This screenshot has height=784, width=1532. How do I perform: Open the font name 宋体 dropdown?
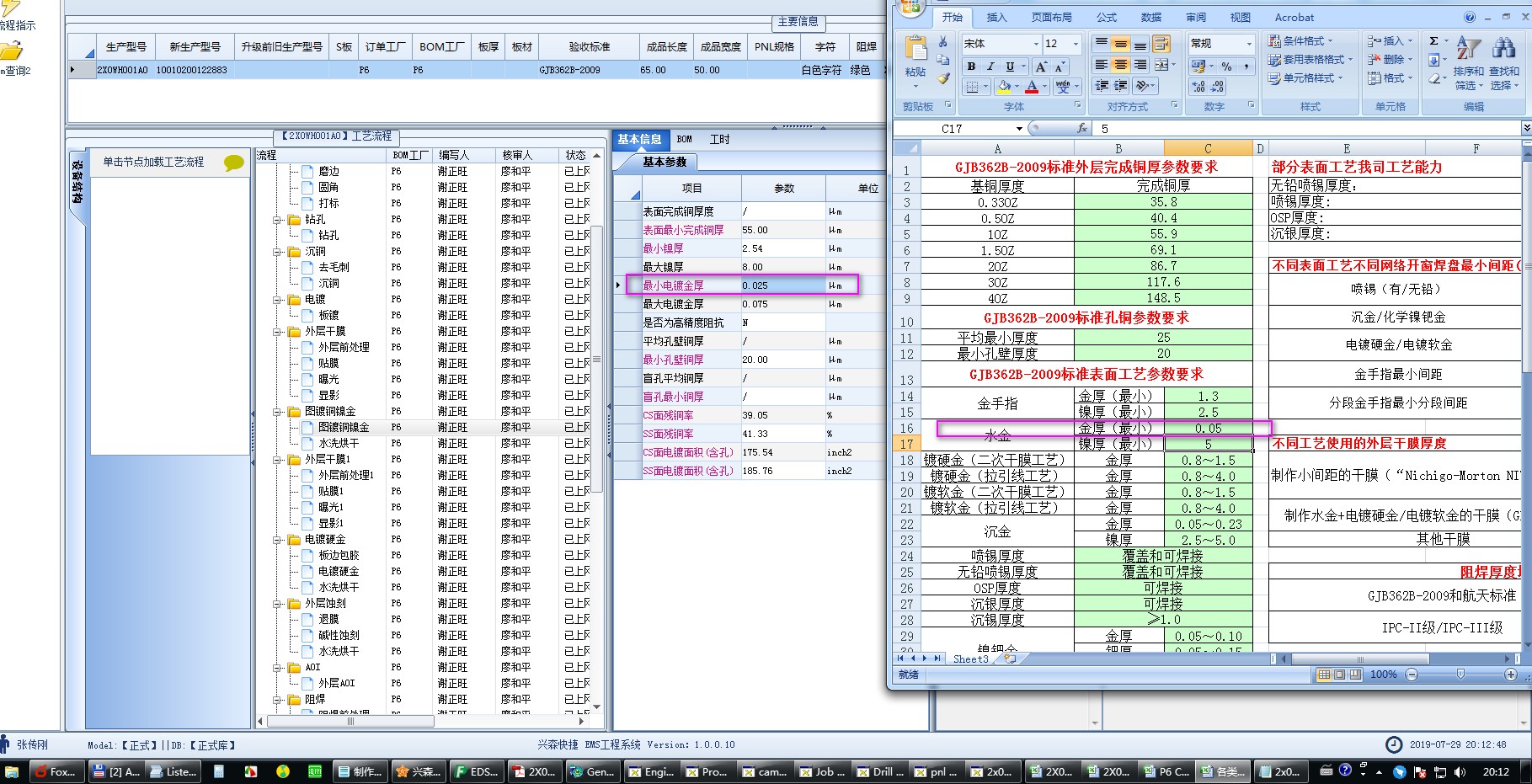[x=1036, y=44]
